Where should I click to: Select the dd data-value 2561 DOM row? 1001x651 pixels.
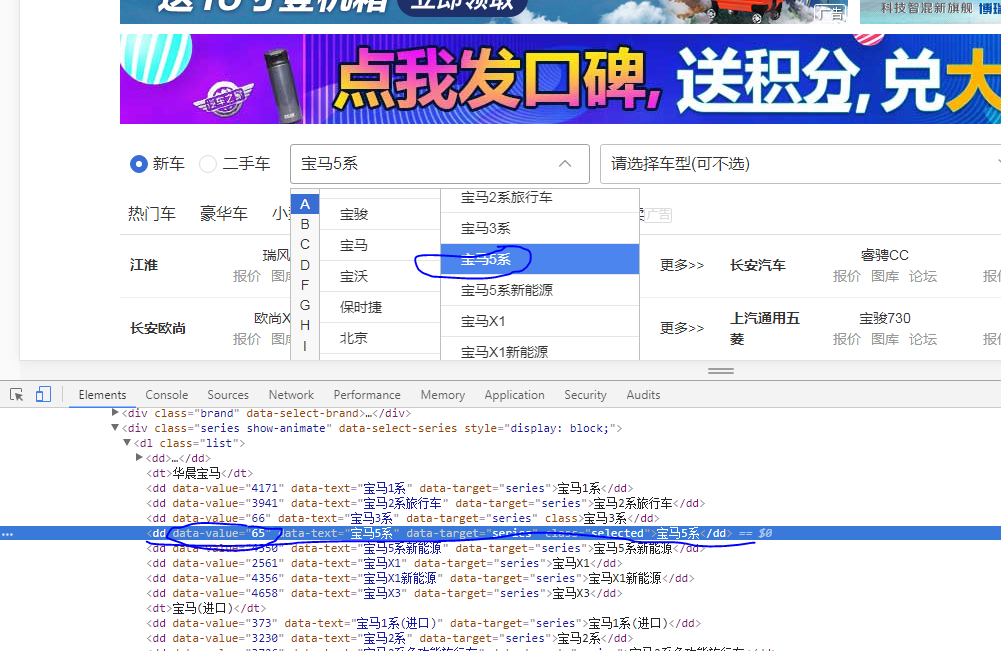pos(384,563)
